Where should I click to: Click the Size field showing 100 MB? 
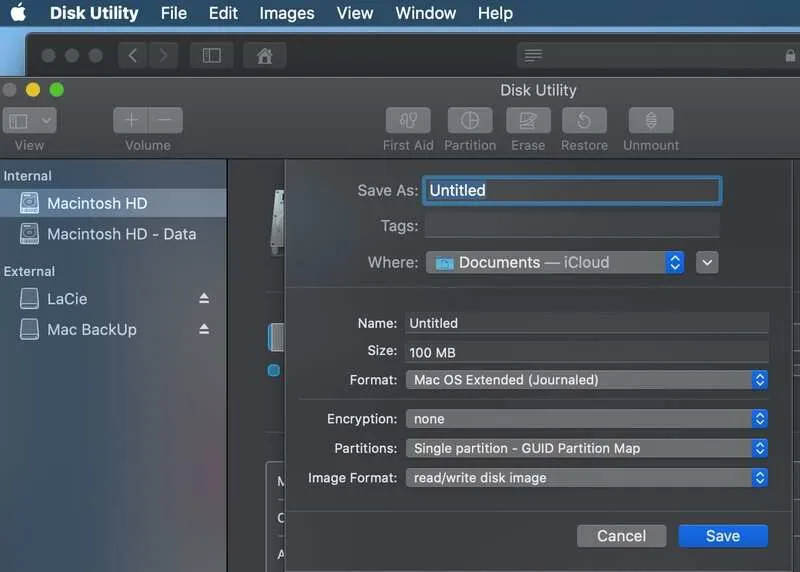[x=587, y=352]
